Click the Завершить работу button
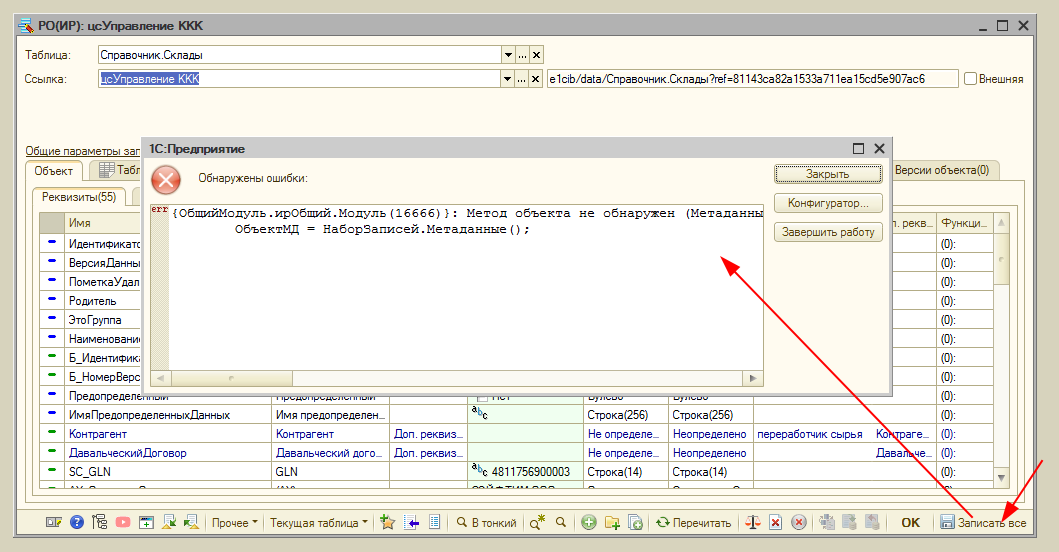Screen dimensions: 1059x552 pos(827,232)
